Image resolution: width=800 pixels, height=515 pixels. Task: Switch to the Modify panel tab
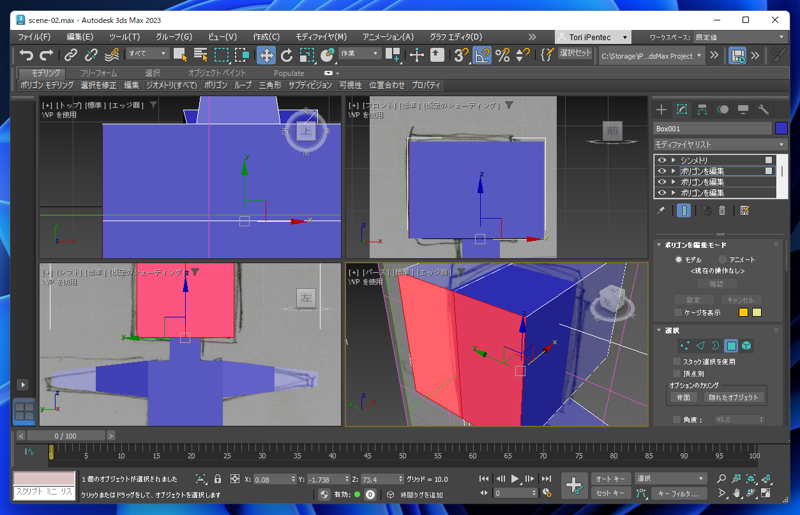point(682,109)
